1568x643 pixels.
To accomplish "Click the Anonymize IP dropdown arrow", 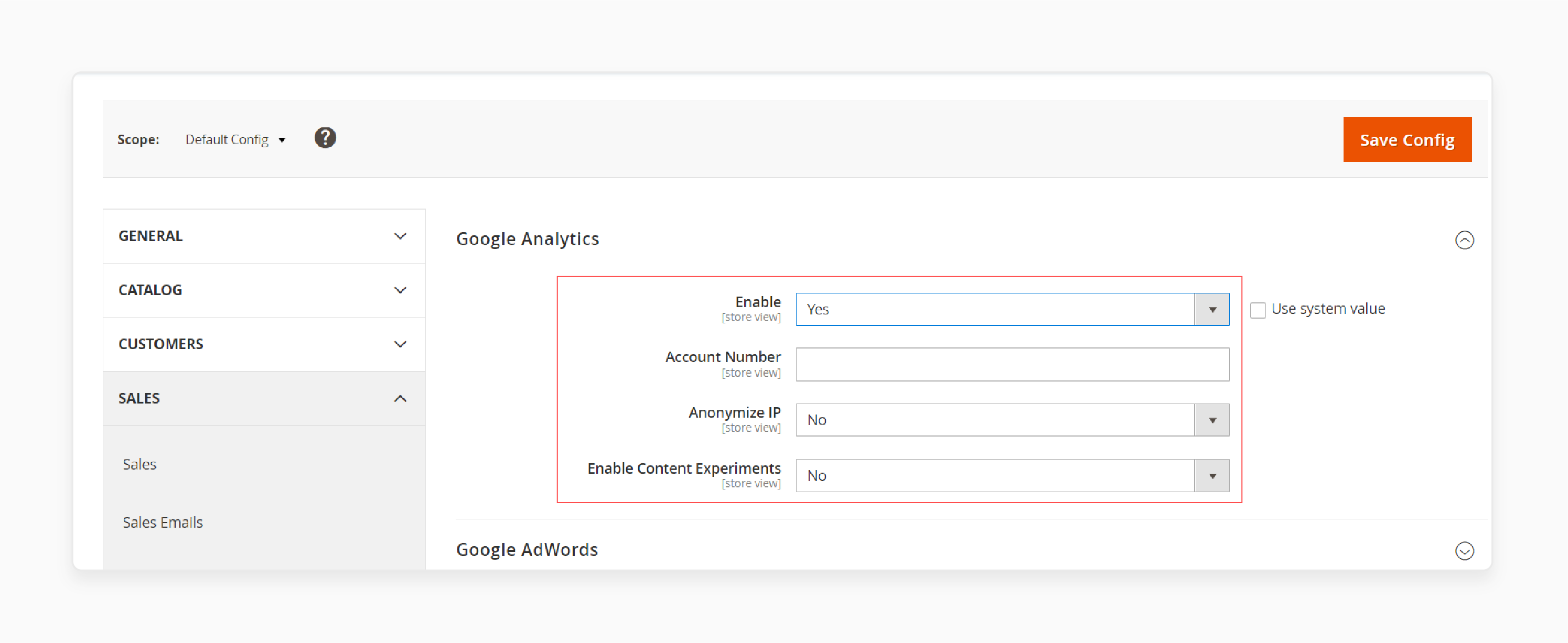I will [1212, 420].
